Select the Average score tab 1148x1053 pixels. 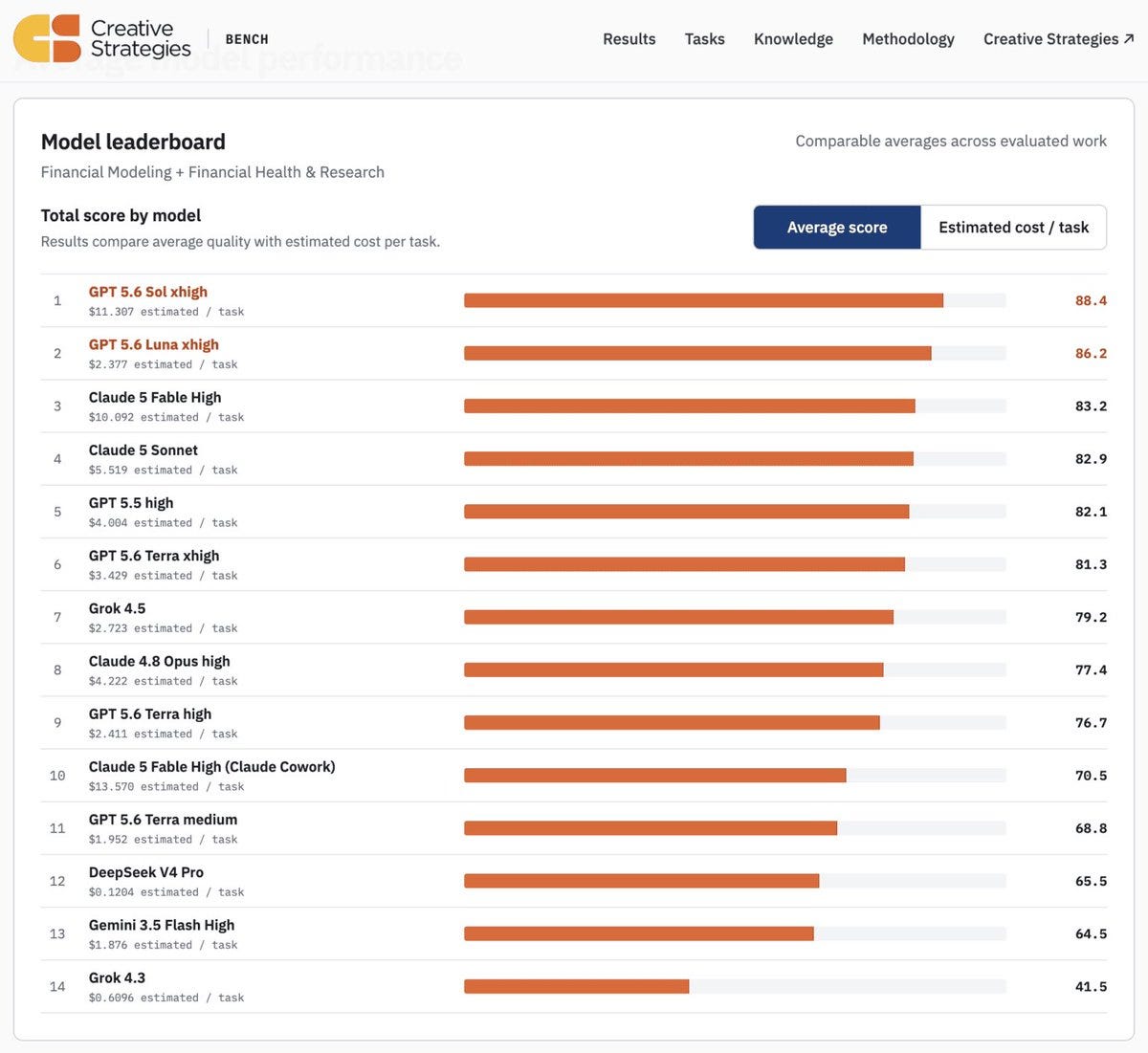[837, 228]
